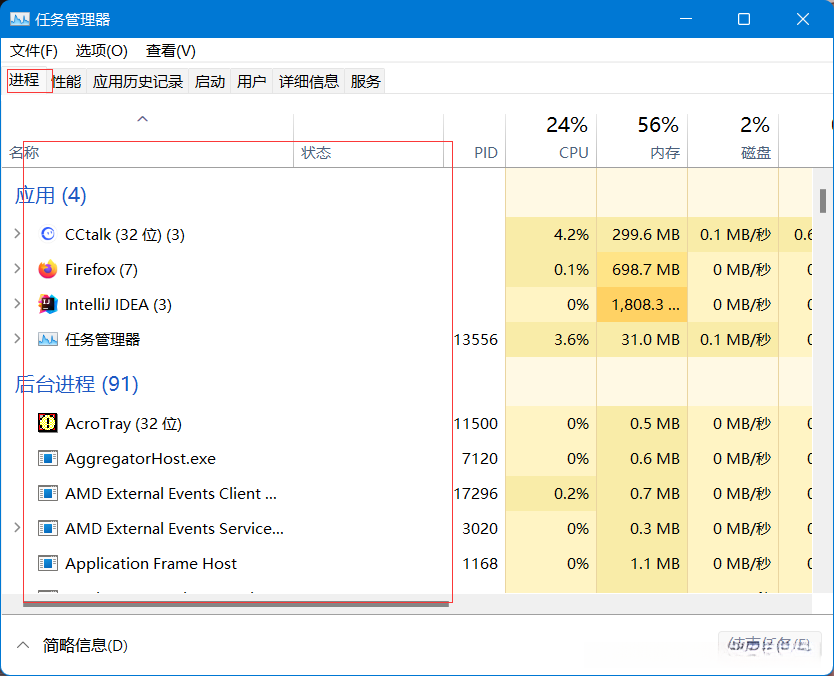The width and height of the screenshot is (834, 676).
Task: Click the vertical scrollbar thumb
Action: (822, 200)
